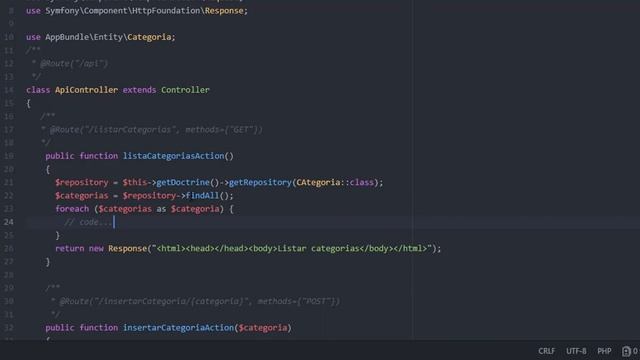Click '$this' variable on line 21
The image size is (640, 360).
click(134, 182)
